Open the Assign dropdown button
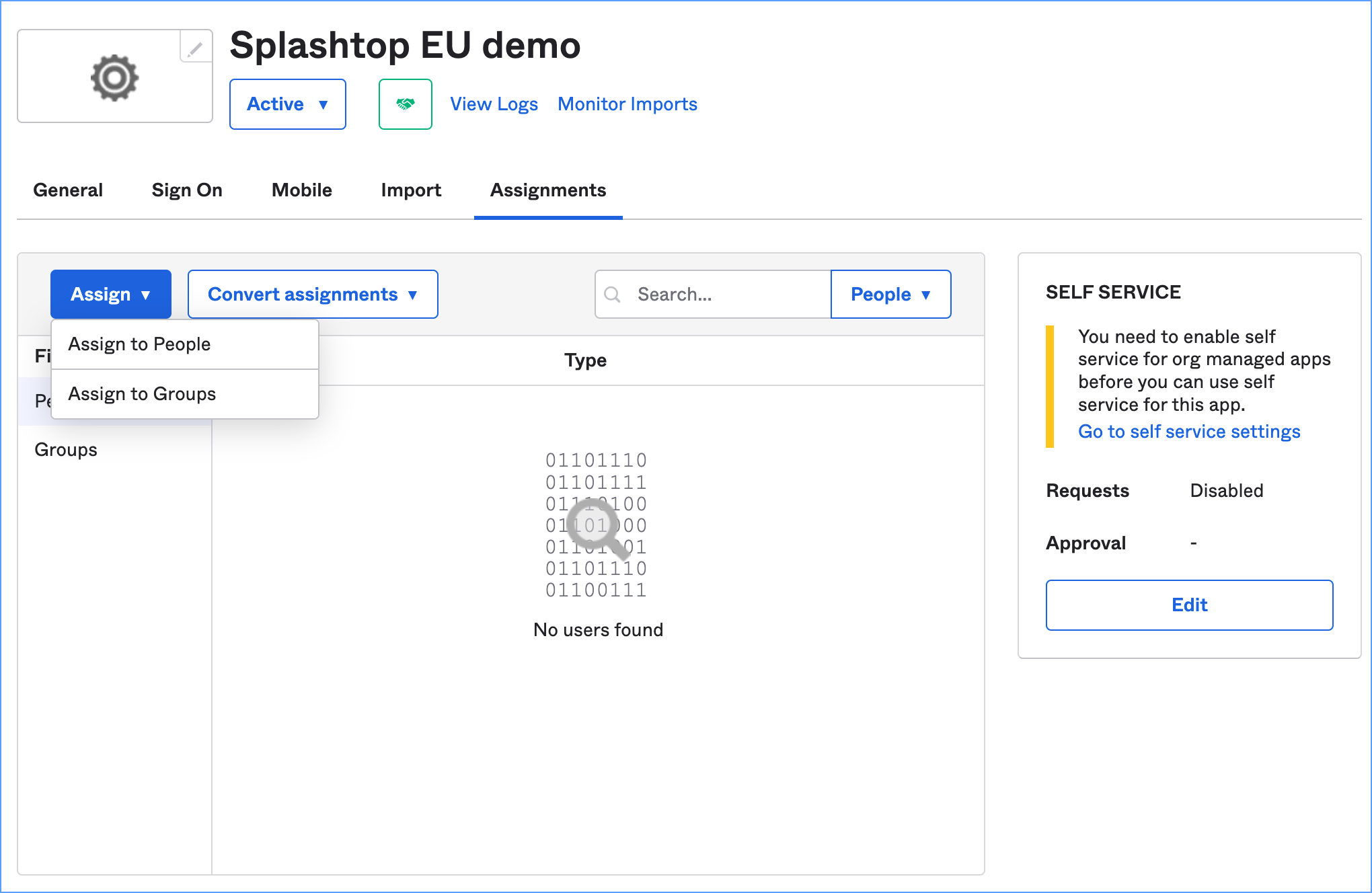 tap(111, 294)
